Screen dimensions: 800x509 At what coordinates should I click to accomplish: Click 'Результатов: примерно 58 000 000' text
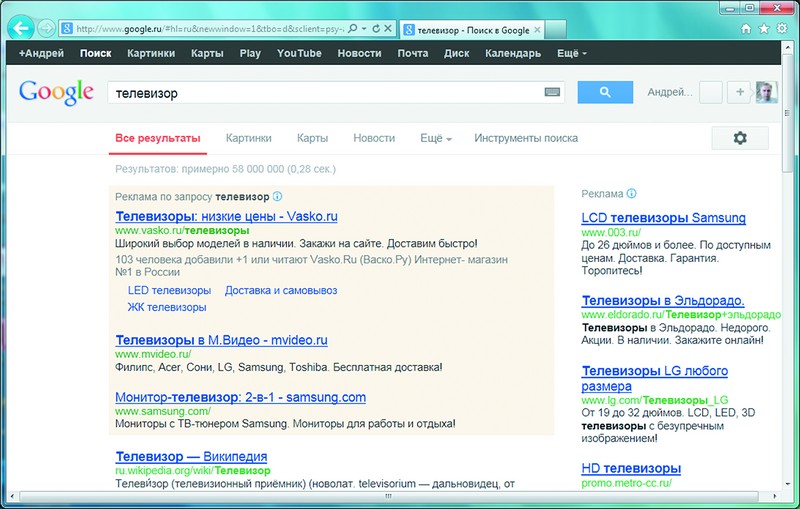pos(199,169)
